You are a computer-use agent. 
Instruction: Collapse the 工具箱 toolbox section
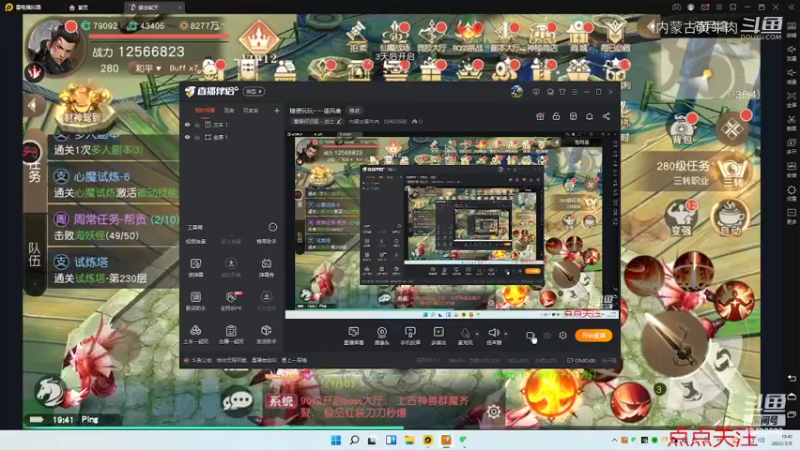point(272,227)
